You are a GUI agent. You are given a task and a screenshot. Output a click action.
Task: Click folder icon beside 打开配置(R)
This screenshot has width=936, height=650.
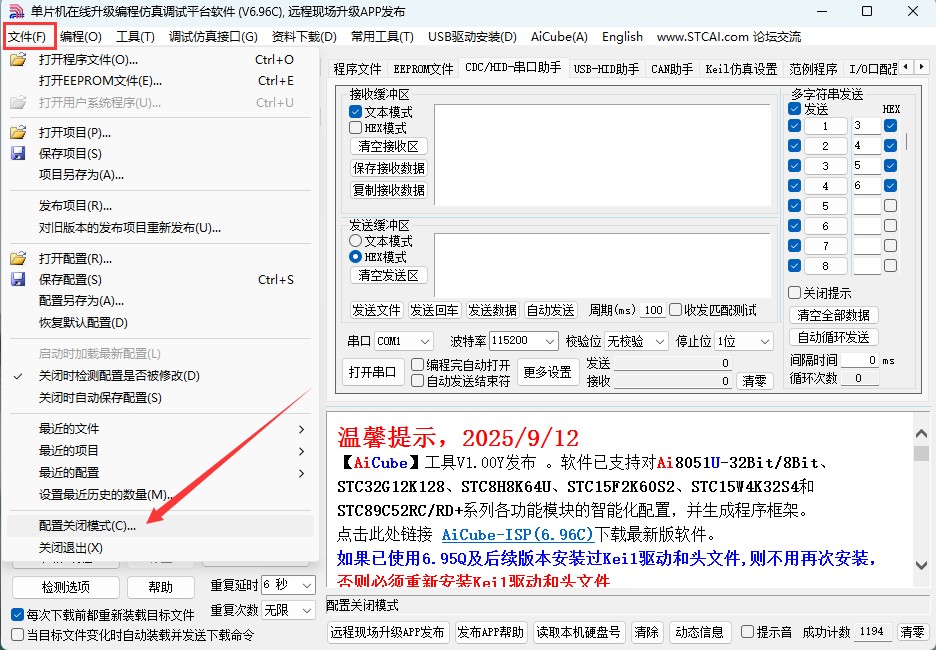18,259
